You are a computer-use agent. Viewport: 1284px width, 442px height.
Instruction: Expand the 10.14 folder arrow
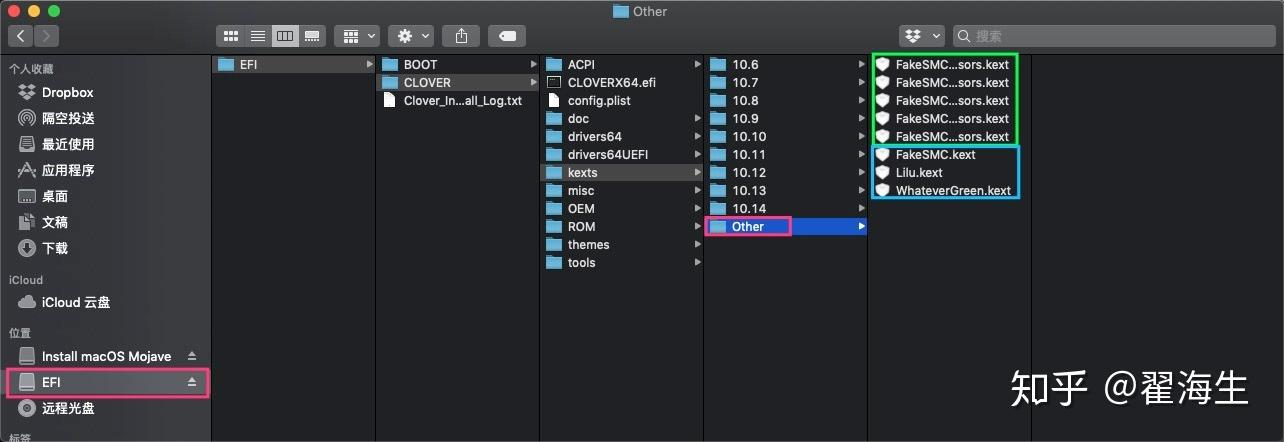[861, 209]
